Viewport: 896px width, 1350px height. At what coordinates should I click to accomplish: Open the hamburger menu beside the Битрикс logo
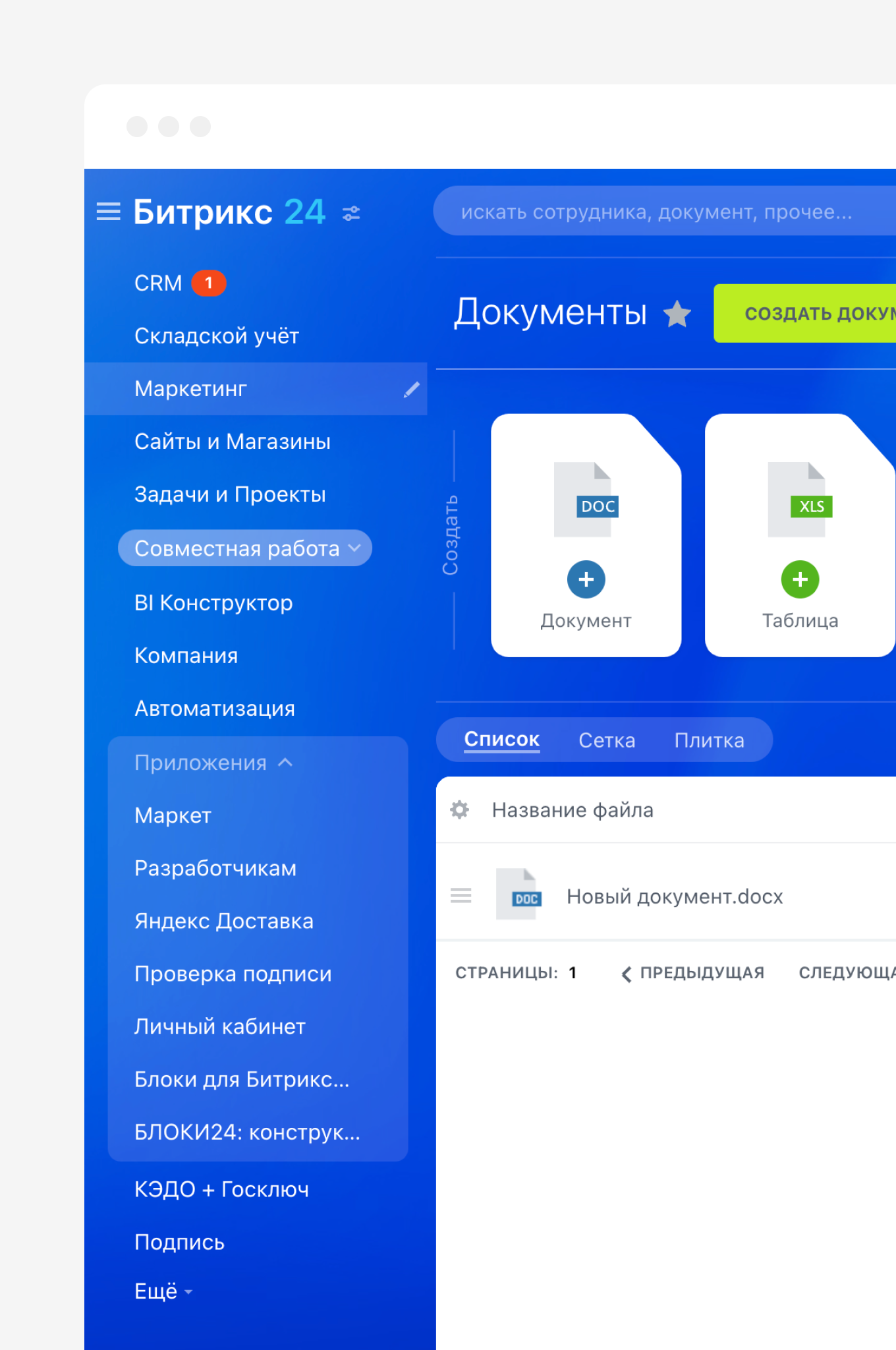[109, 212]
